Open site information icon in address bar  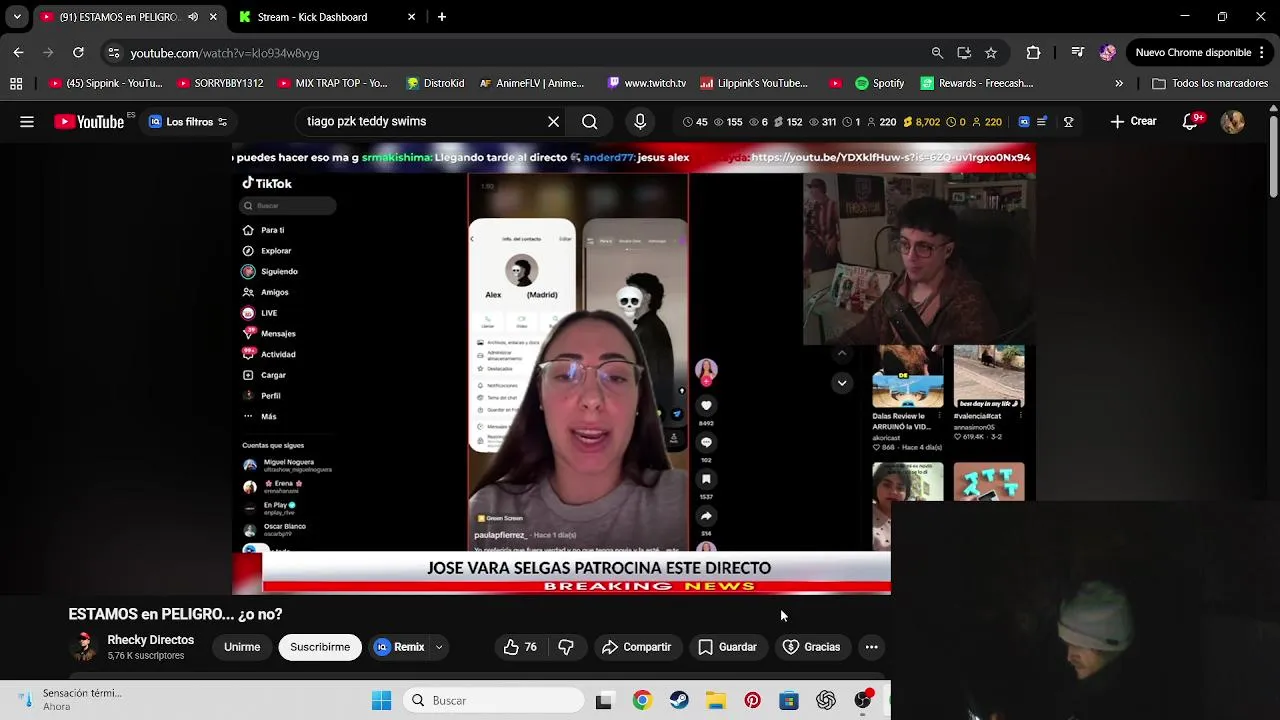click(x=113, y=53)
